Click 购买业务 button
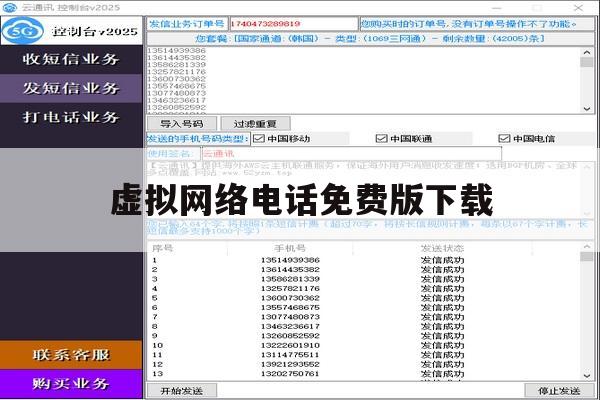 [71, 384]
